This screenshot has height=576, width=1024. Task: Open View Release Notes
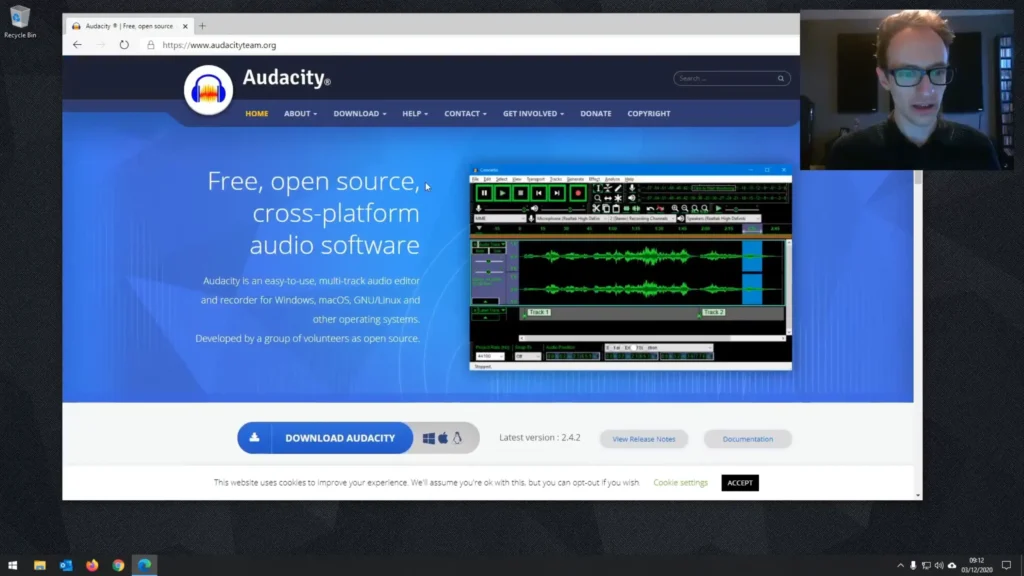(644, 439)
